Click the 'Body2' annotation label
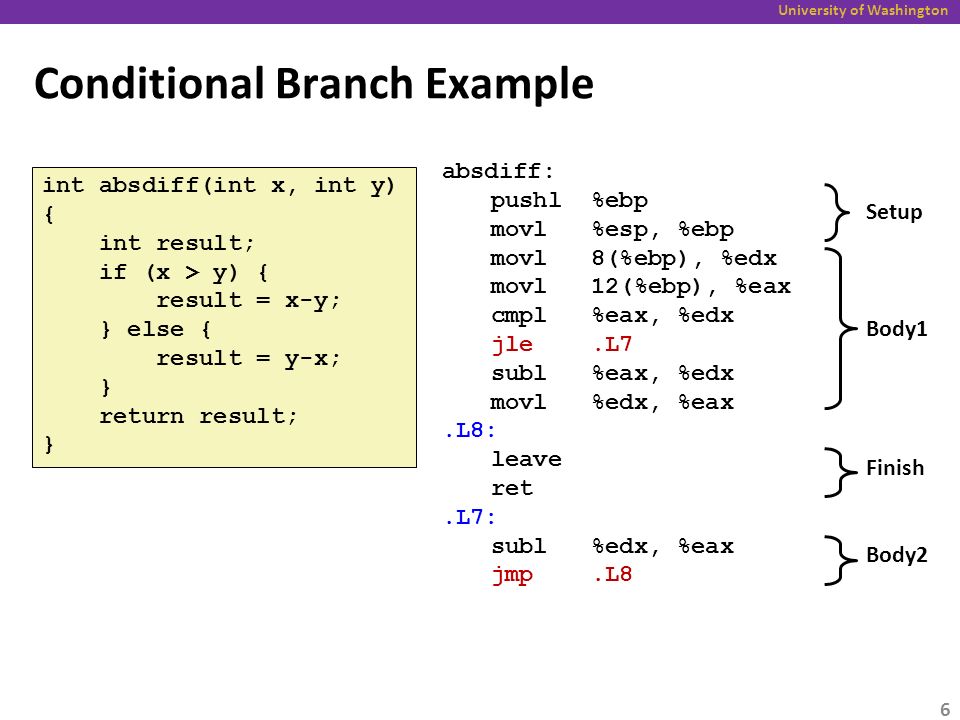 coord(896,555)
